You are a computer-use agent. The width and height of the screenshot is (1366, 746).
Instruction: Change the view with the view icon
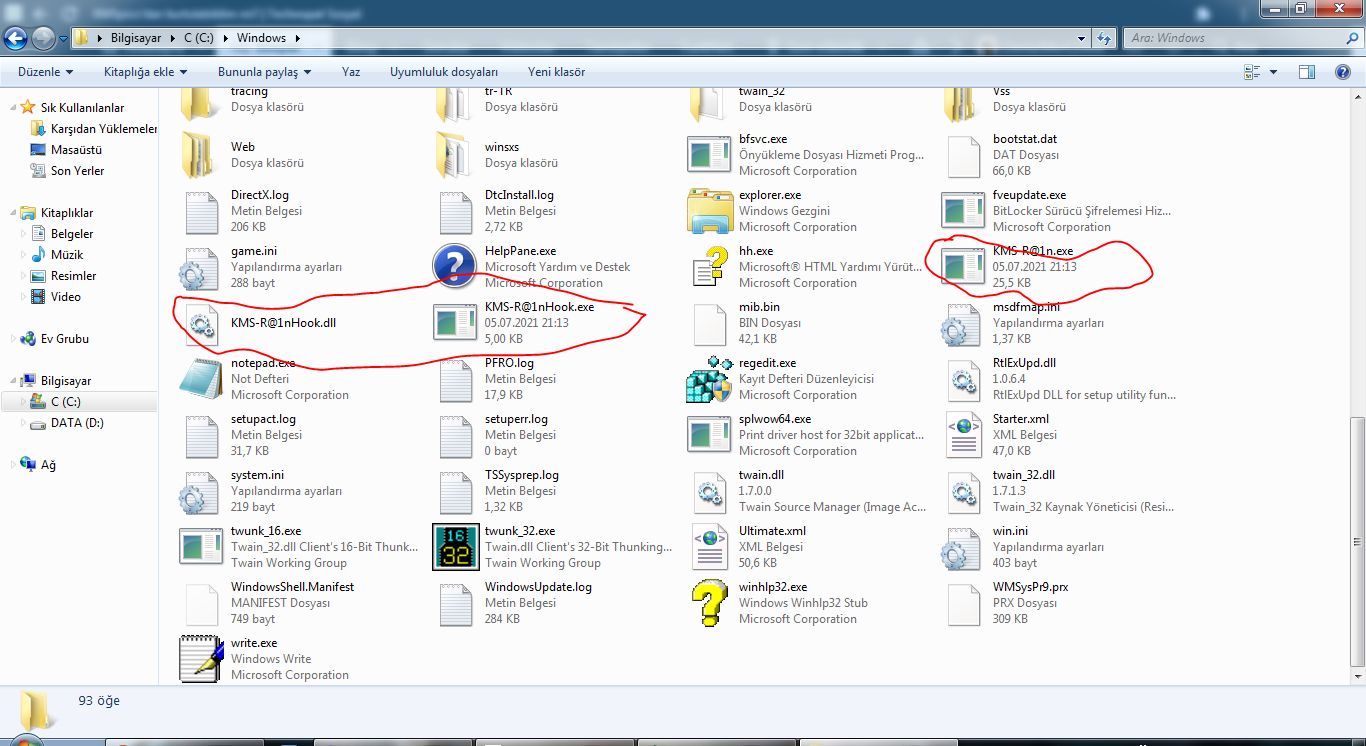point(1252,72)
